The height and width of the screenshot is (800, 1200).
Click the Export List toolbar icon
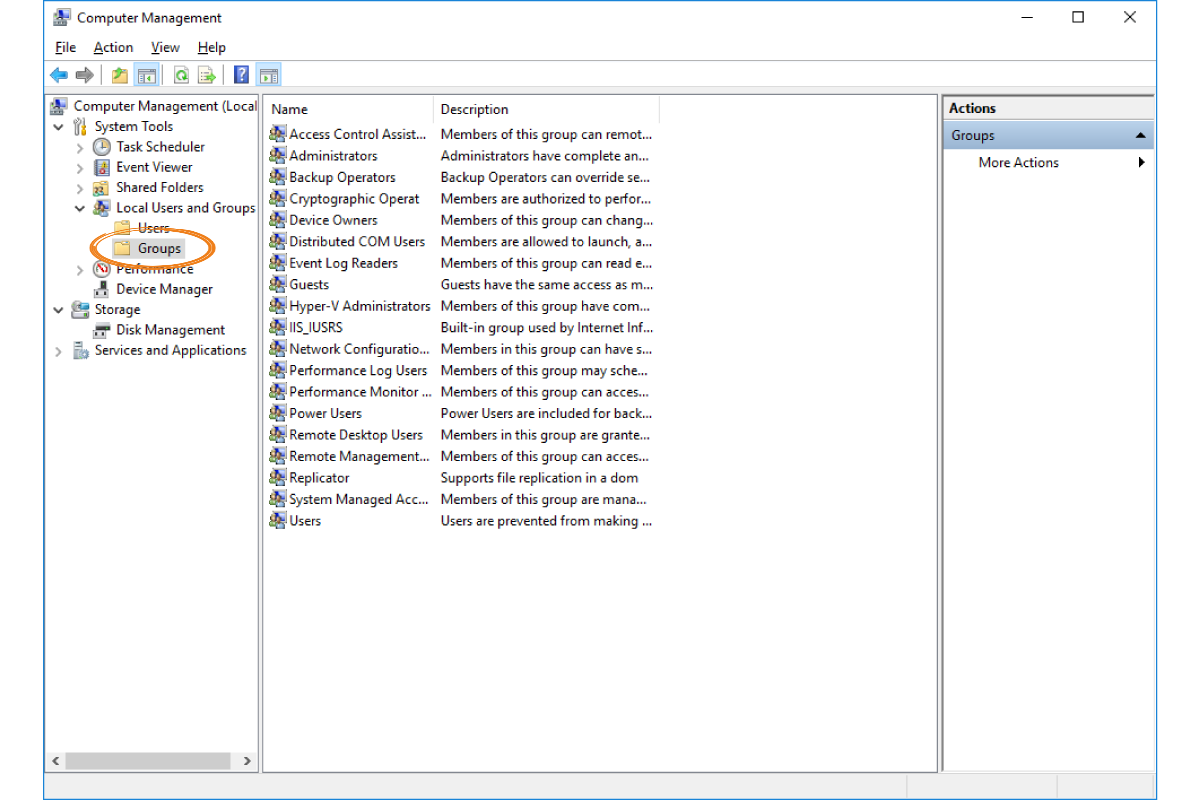(x=207, y=75)
